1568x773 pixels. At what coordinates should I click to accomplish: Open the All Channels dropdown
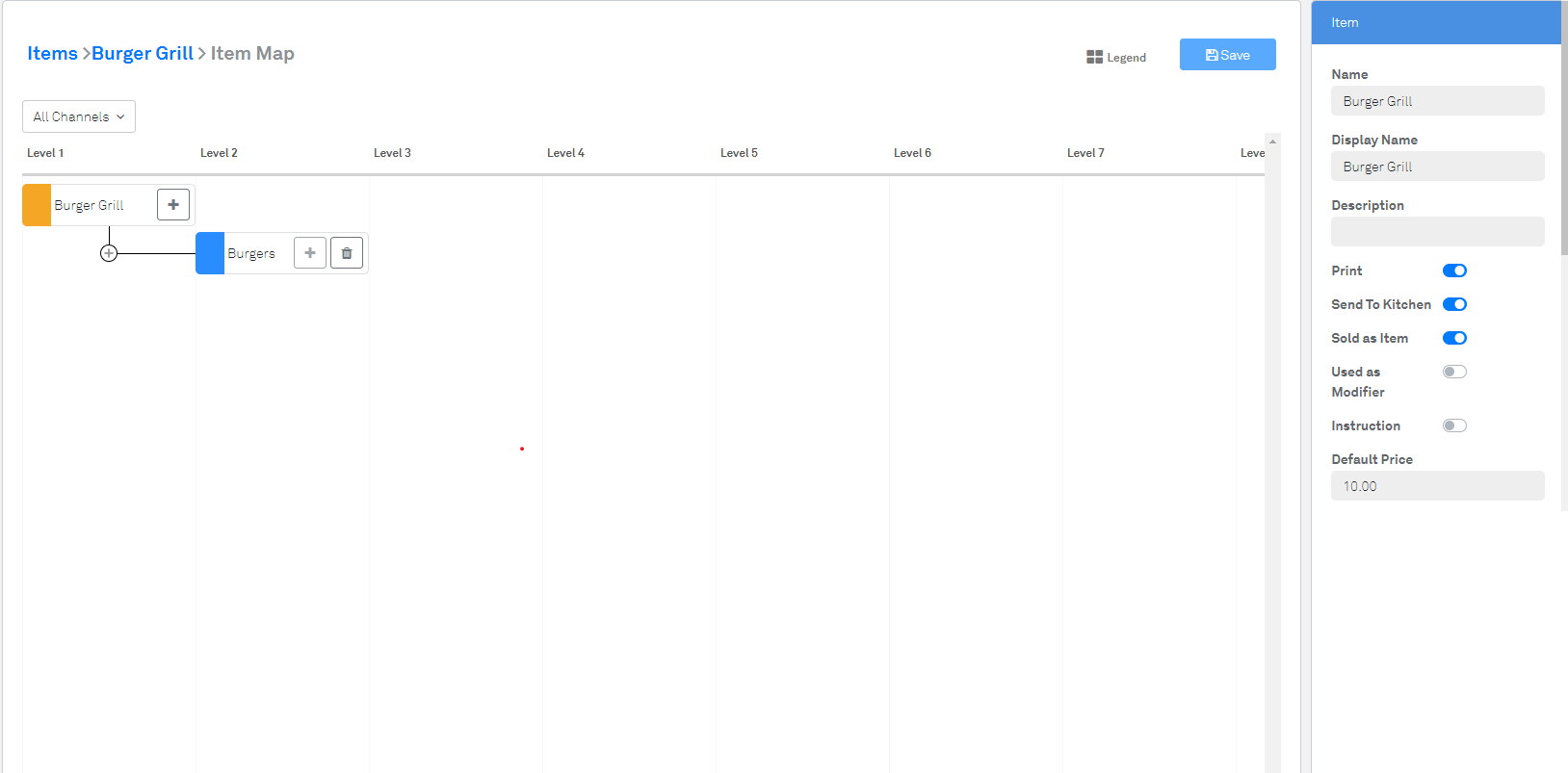point(79,116)
